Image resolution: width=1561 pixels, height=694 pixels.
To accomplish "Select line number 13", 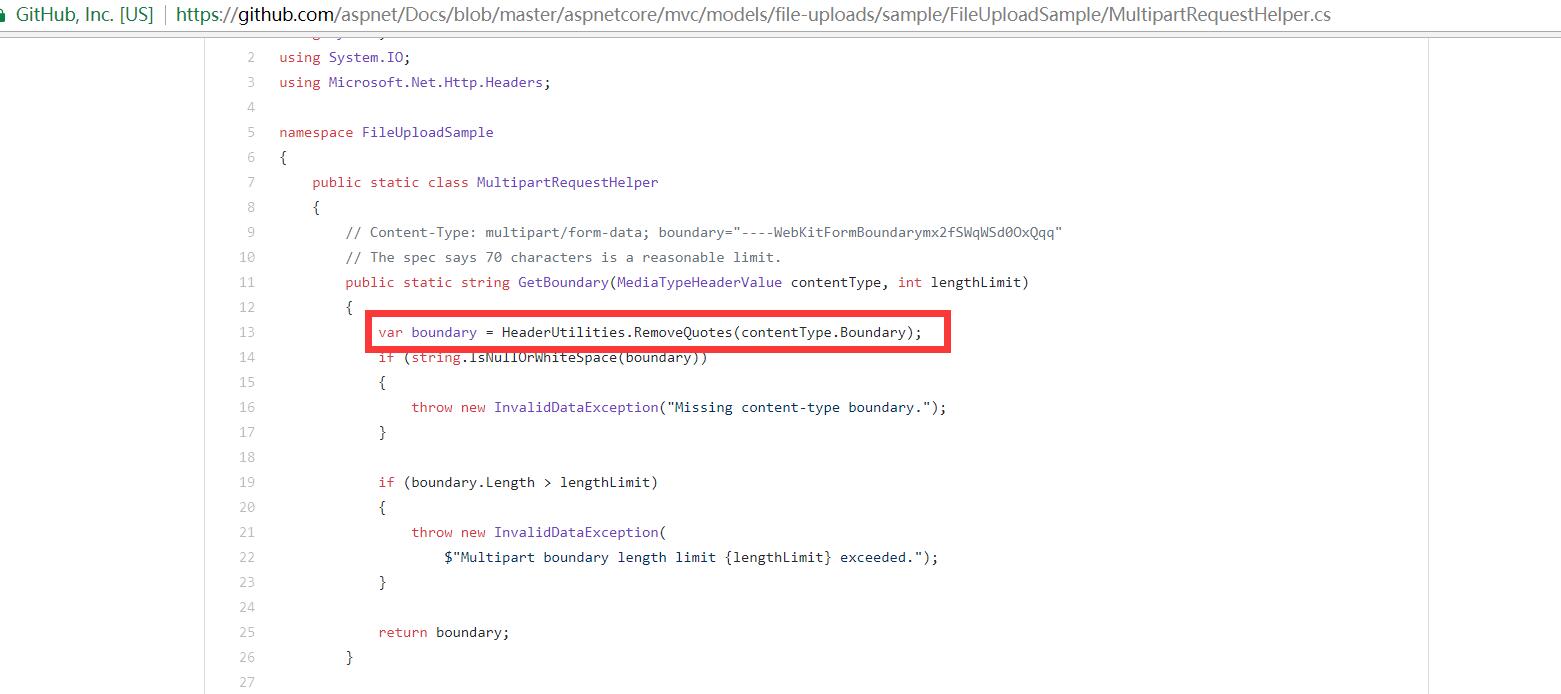I will [247, 332].
